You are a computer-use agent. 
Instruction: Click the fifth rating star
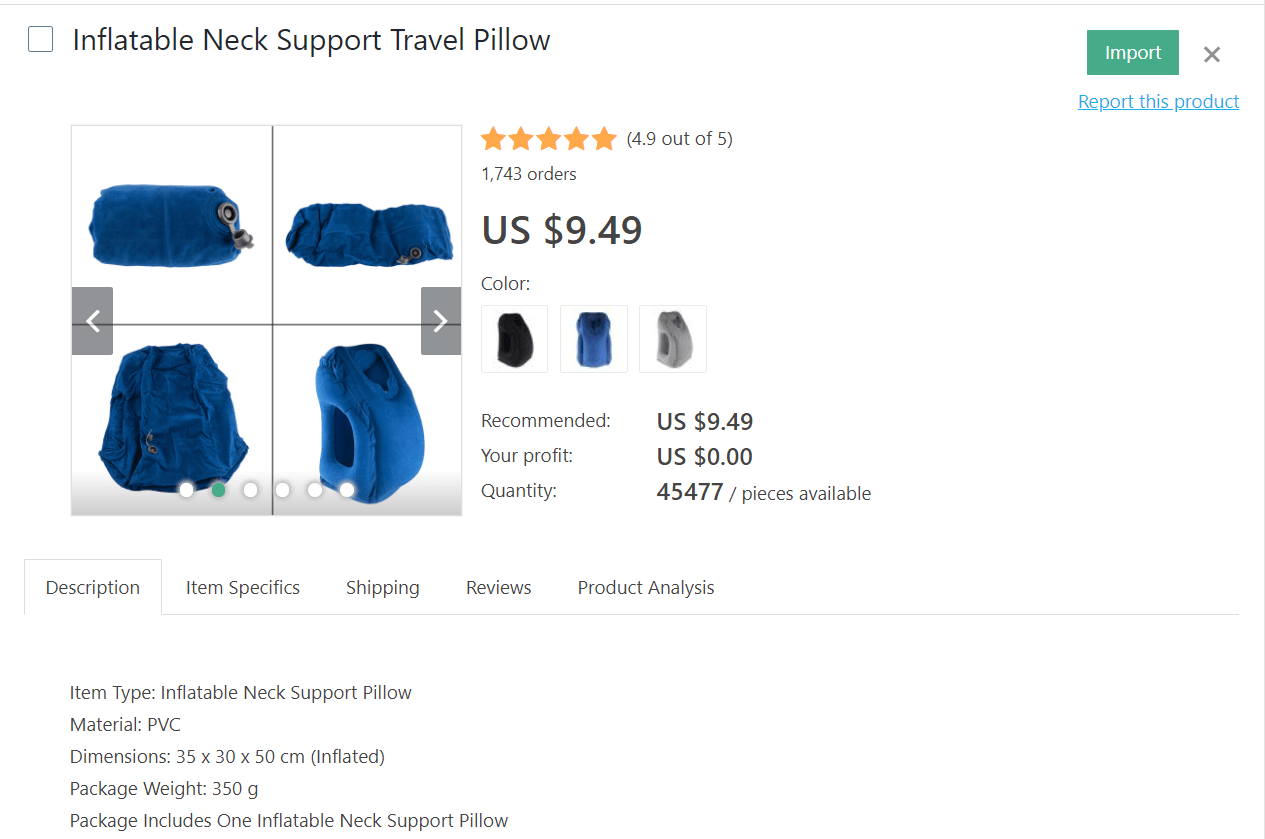coord(604,138)
